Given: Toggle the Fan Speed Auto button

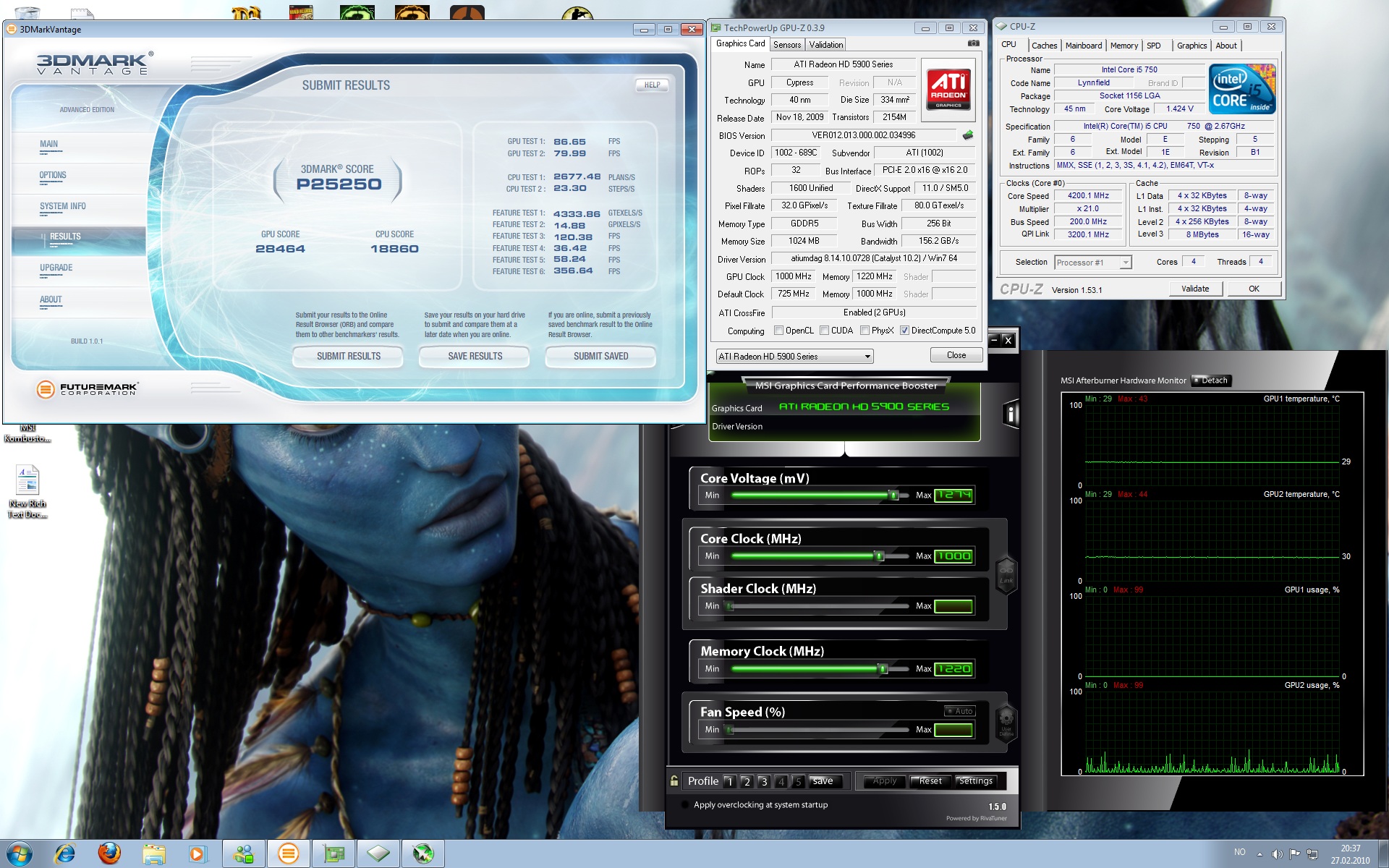Looking at the screenshot, I should [x=960, y=711].
